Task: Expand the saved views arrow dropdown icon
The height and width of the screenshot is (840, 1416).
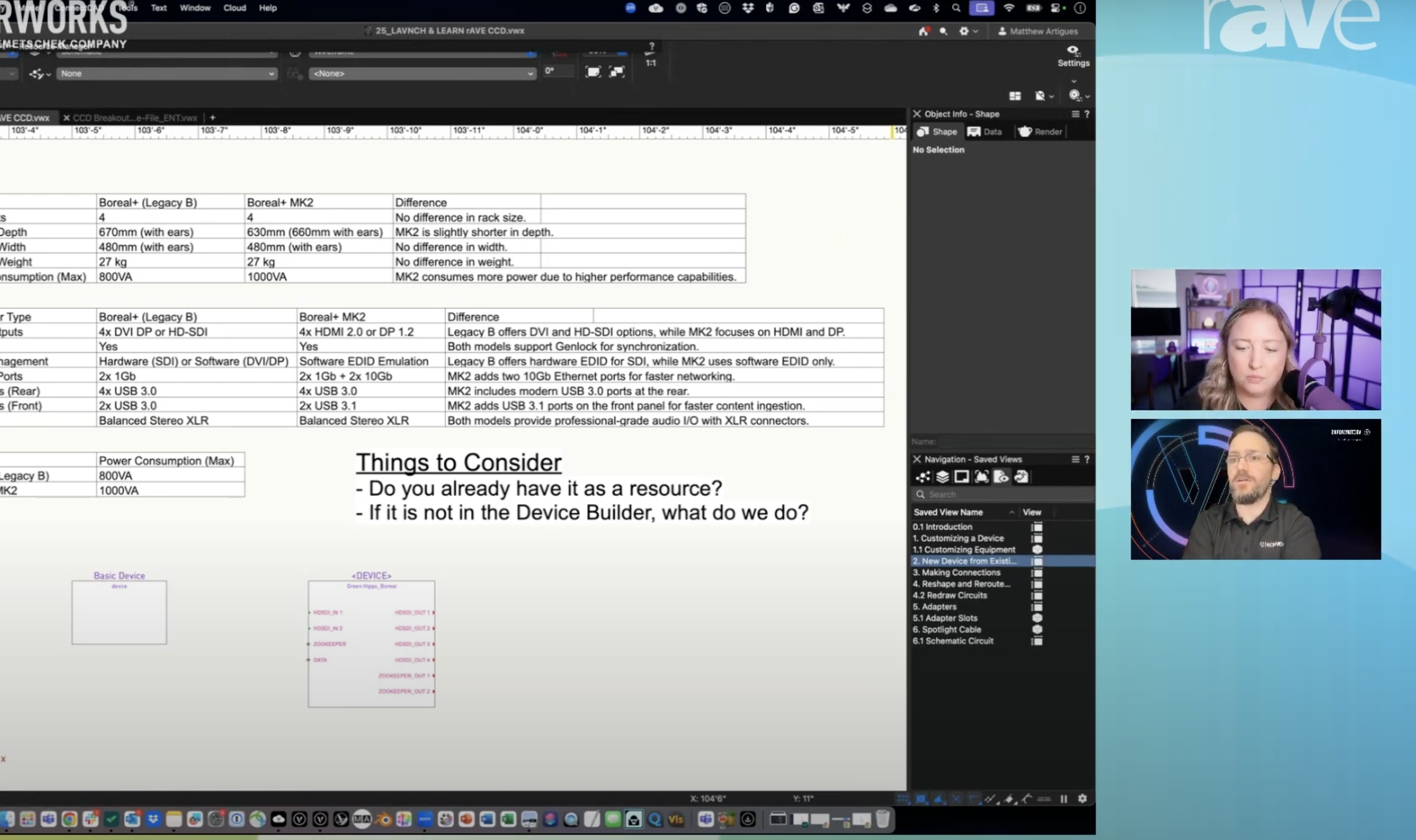Action: pyautogui.click(x=40, y=73)
